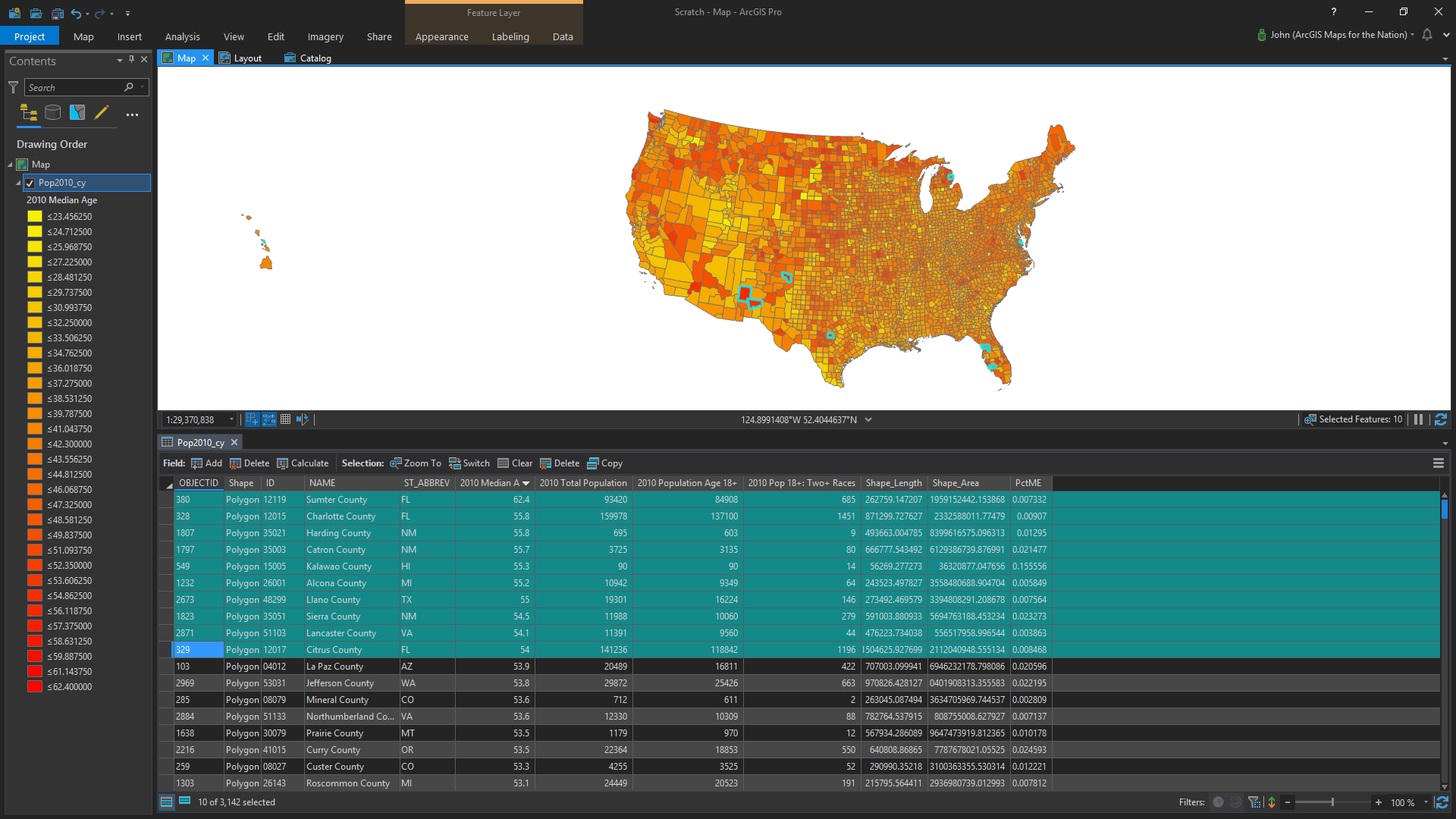Click Zoom To selection in the table
1456x819 pixels.
point(416,463)
